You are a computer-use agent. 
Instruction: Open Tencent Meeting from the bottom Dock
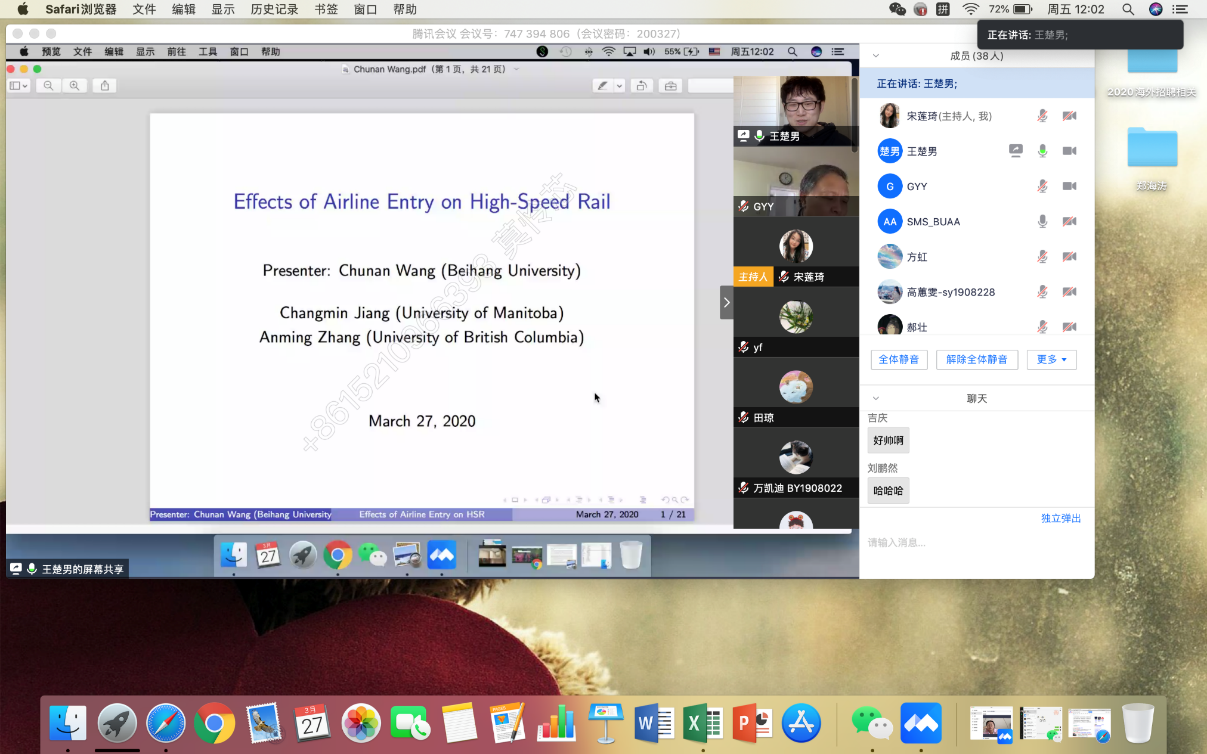(921, 722)
